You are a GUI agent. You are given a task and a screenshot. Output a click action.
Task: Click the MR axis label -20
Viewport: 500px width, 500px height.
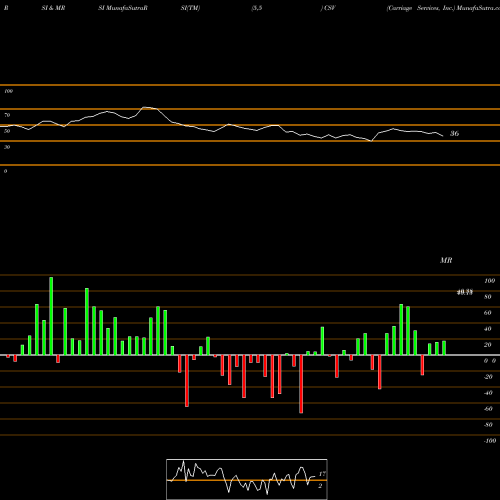click(x=488, y=377)
